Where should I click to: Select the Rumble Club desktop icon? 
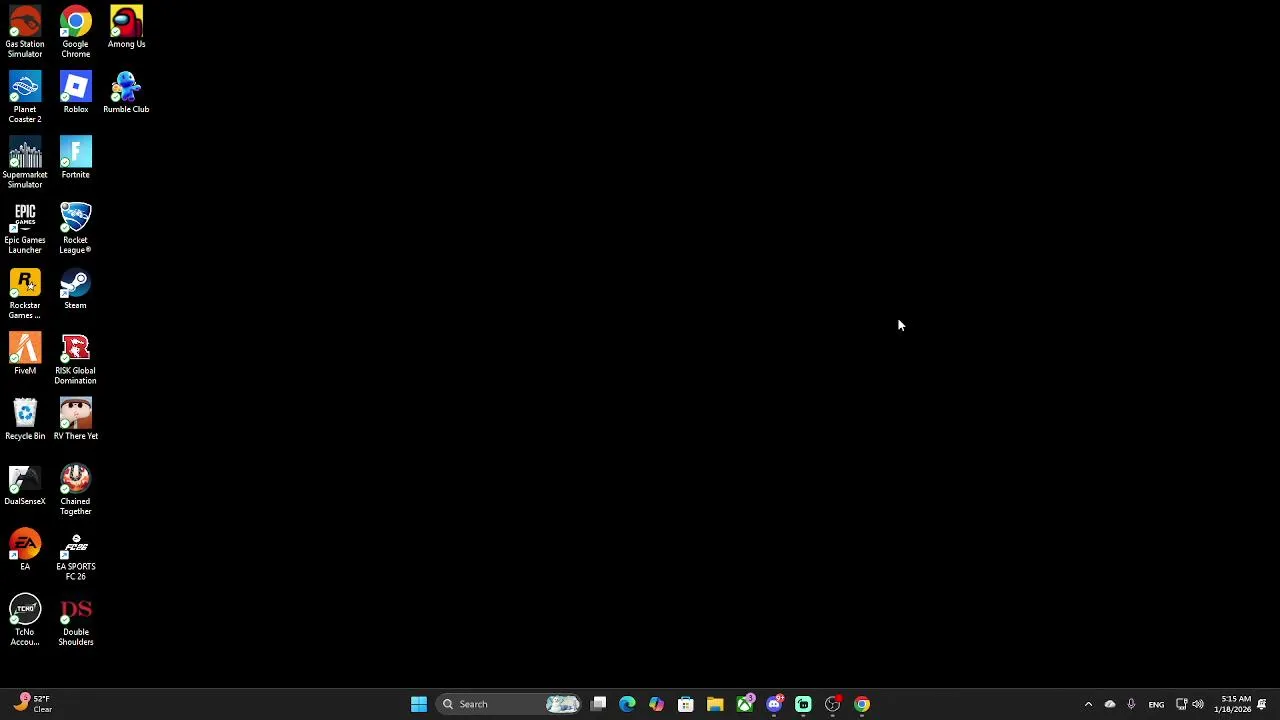[126, 92]
